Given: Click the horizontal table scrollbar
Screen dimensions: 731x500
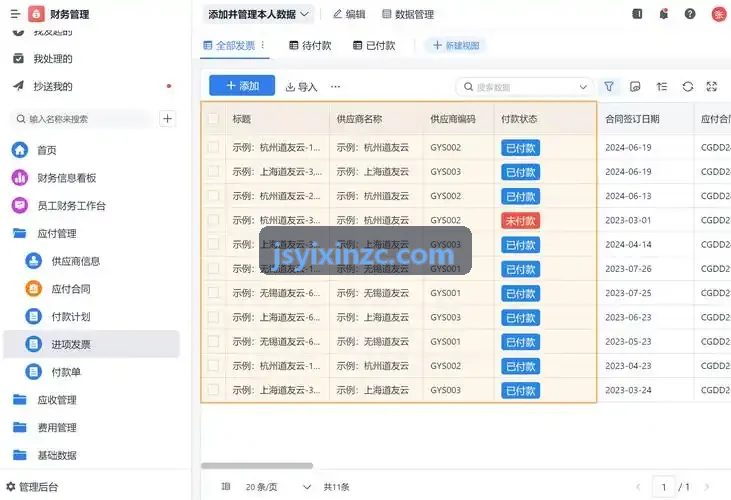Looking at the screenshot, I should (x=257, y=466).
